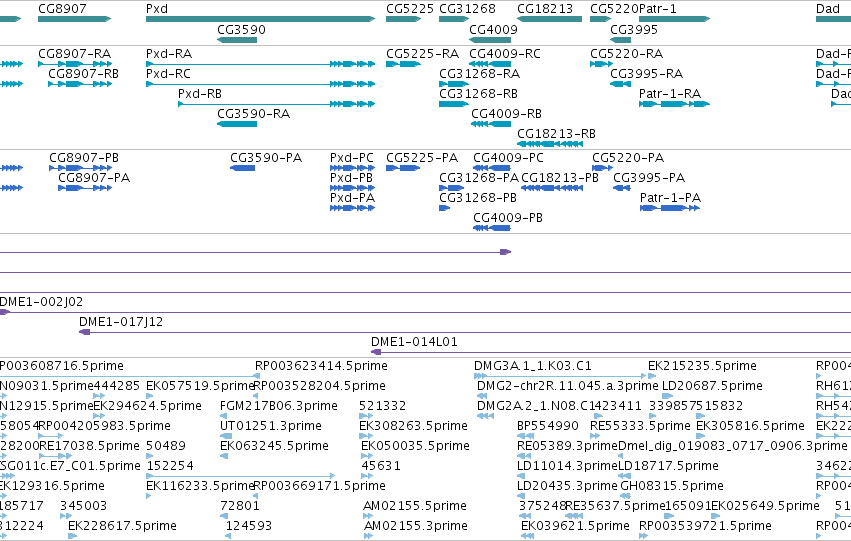Screen dimensions: 851x541
Task: Select the CG18213 gene bar glyph
Action: click(x=549, y=19)
